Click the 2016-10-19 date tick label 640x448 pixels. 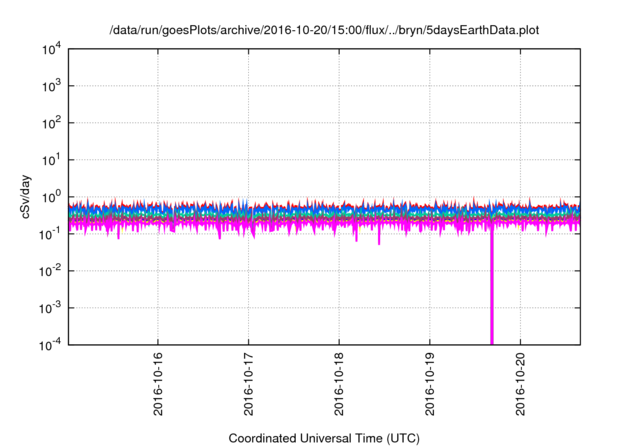[430, 384]
